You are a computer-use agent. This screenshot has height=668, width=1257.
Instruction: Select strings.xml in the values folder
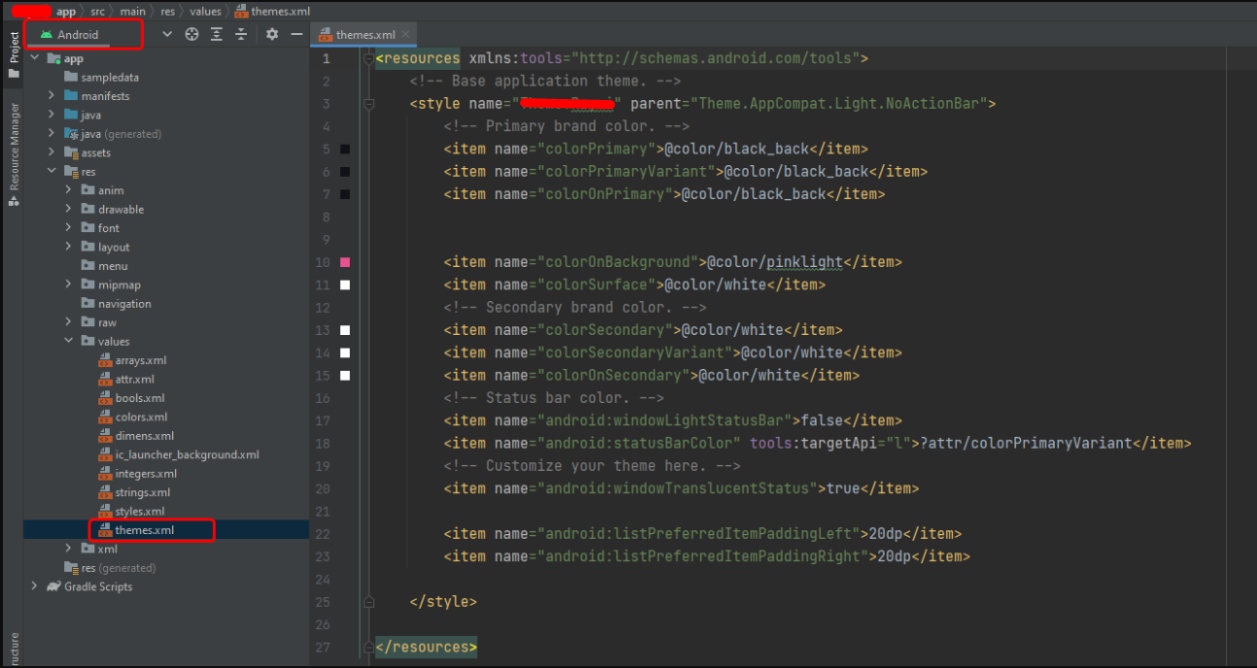coord(142,492)
